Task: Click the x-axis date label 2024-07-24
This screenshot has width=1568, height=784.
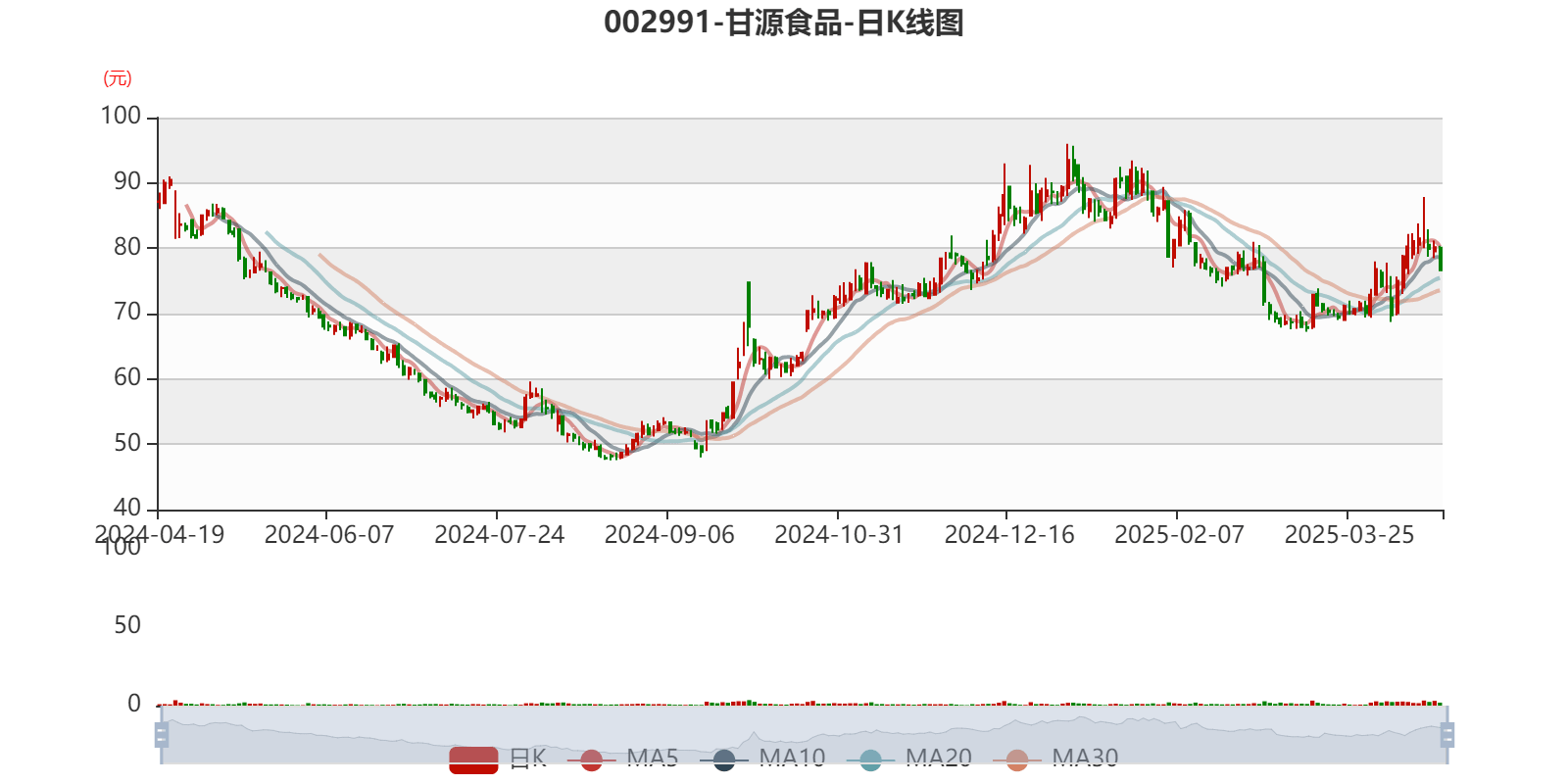Action: click(x=500, y=535)
